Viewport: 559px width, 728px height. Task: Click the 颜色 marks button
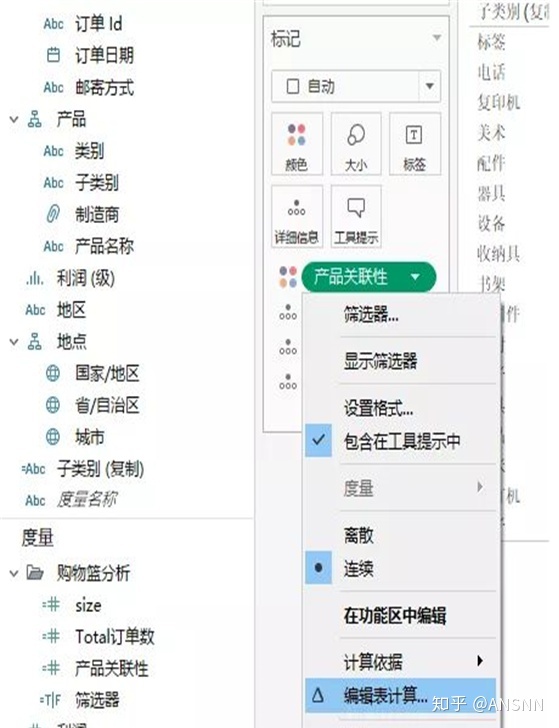297,144
